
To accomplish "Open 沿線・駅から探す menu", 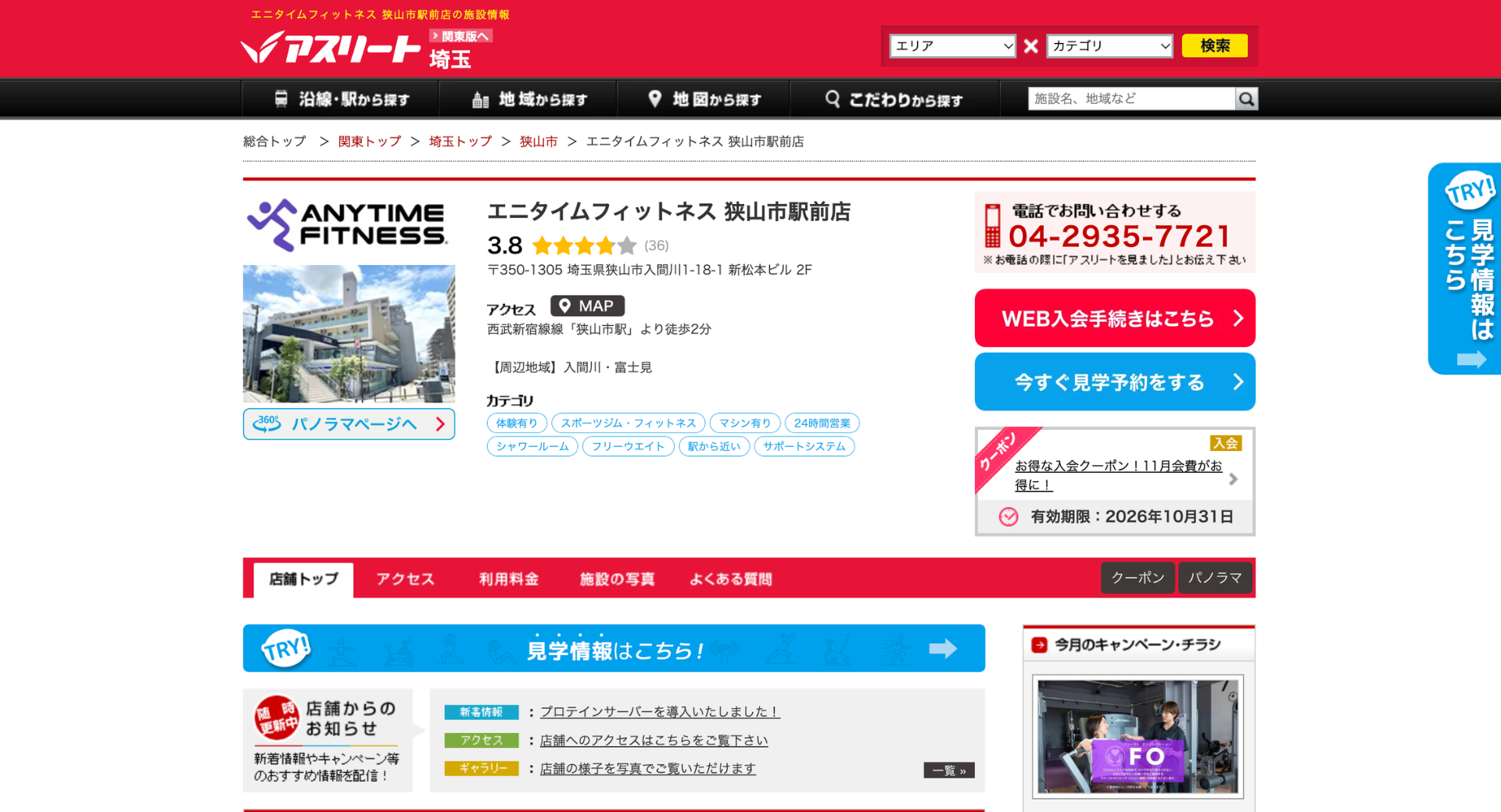I will 341,99.
